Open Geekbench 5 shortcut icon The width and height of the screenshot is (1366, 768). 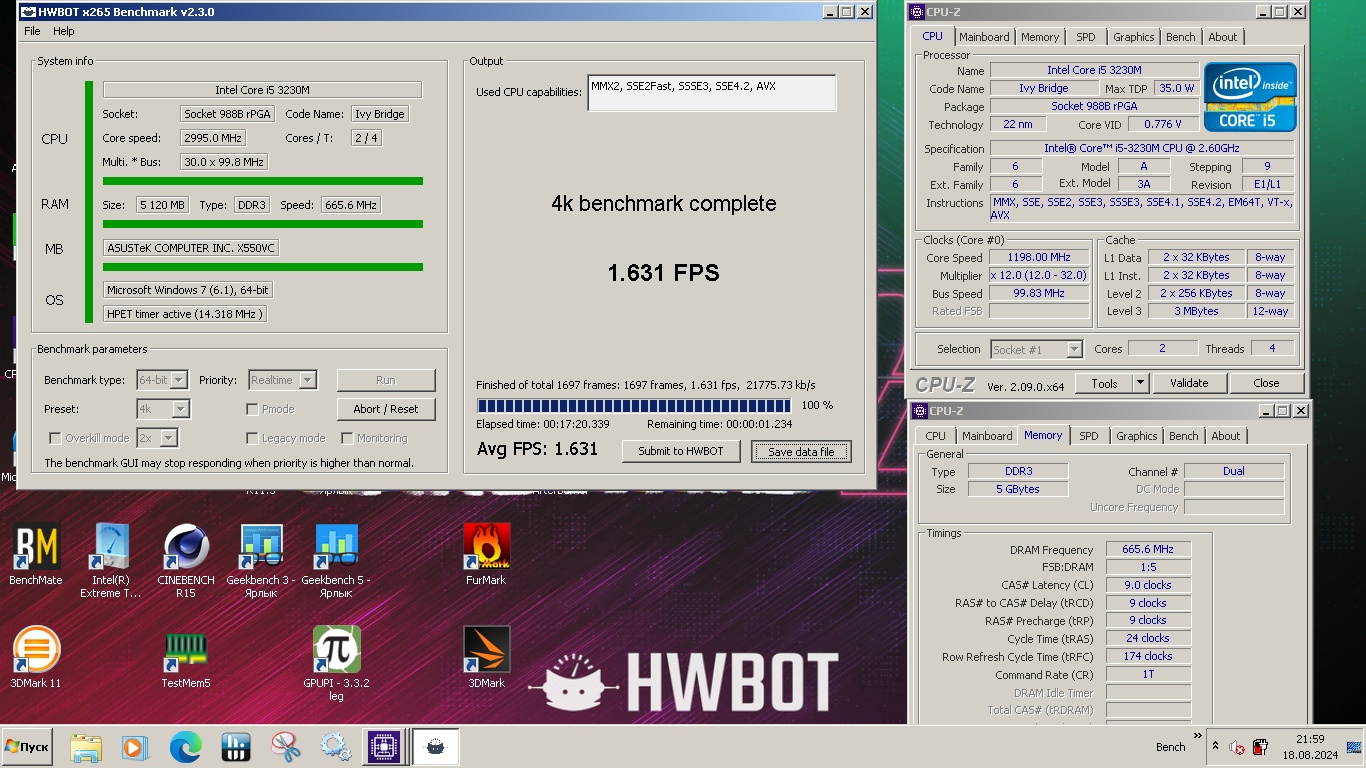coord(336,560)
